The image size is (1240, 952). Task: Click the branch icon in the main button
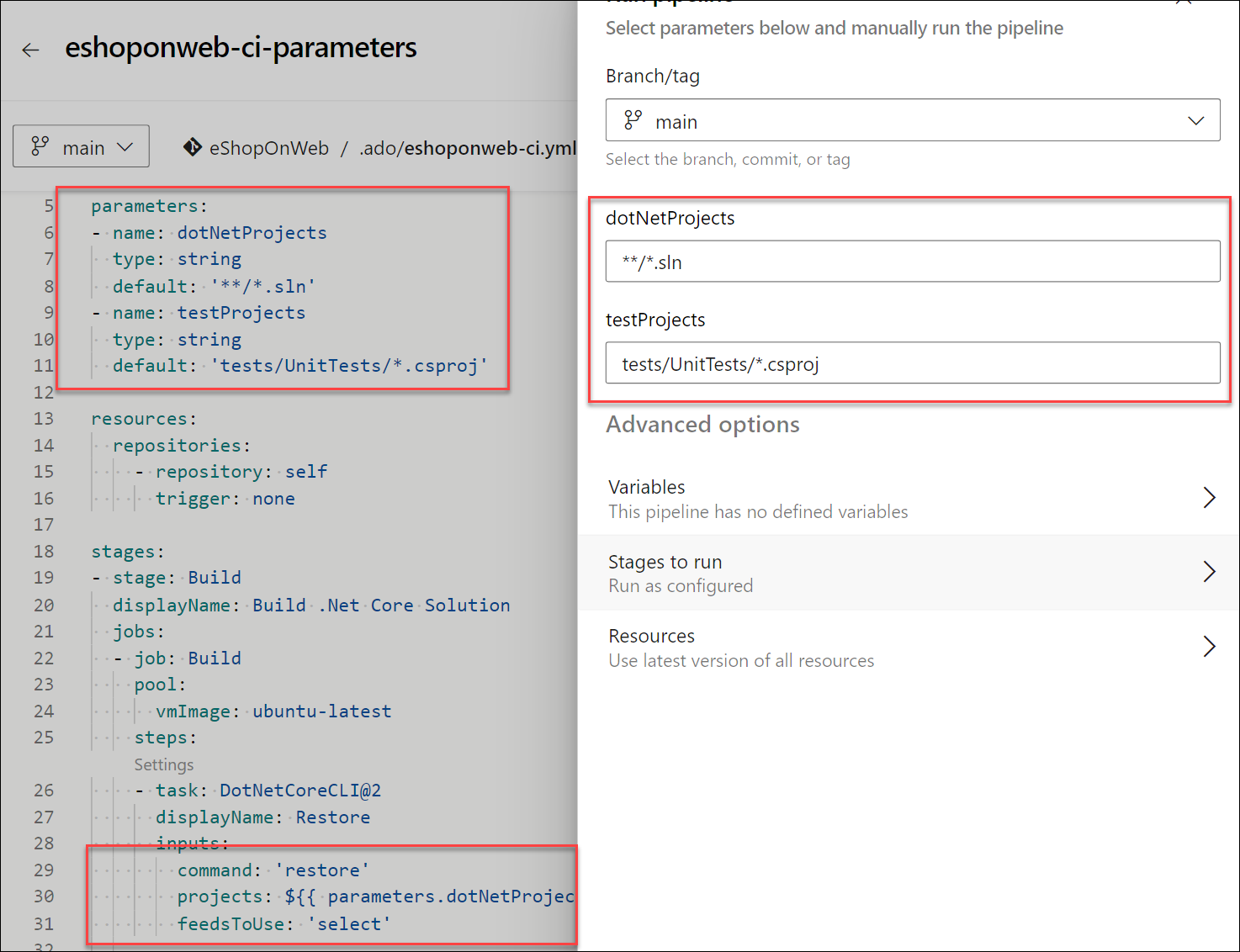(x=40, y=146)
